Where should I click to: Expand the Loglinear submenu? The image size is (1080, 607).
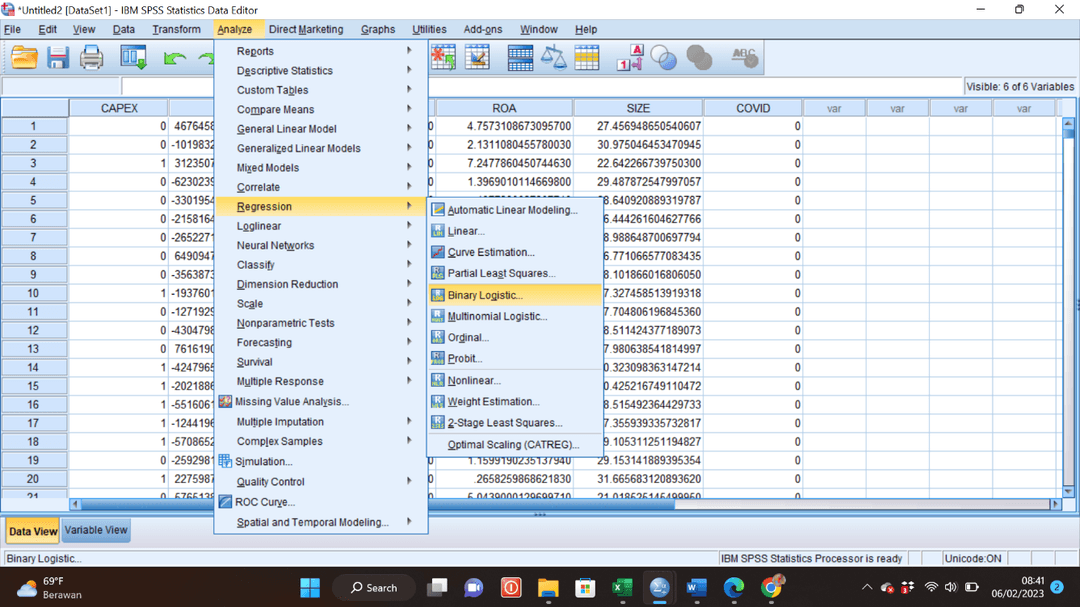click(321, 226)
